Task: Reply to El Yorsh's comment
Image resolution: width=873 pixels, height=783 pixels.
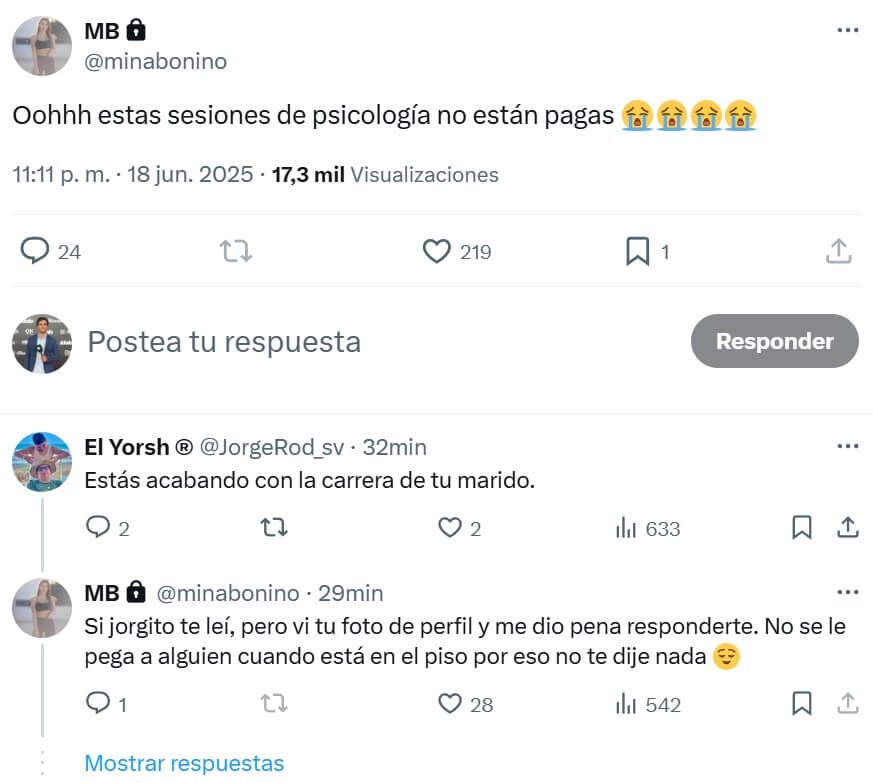Action: 98,527
